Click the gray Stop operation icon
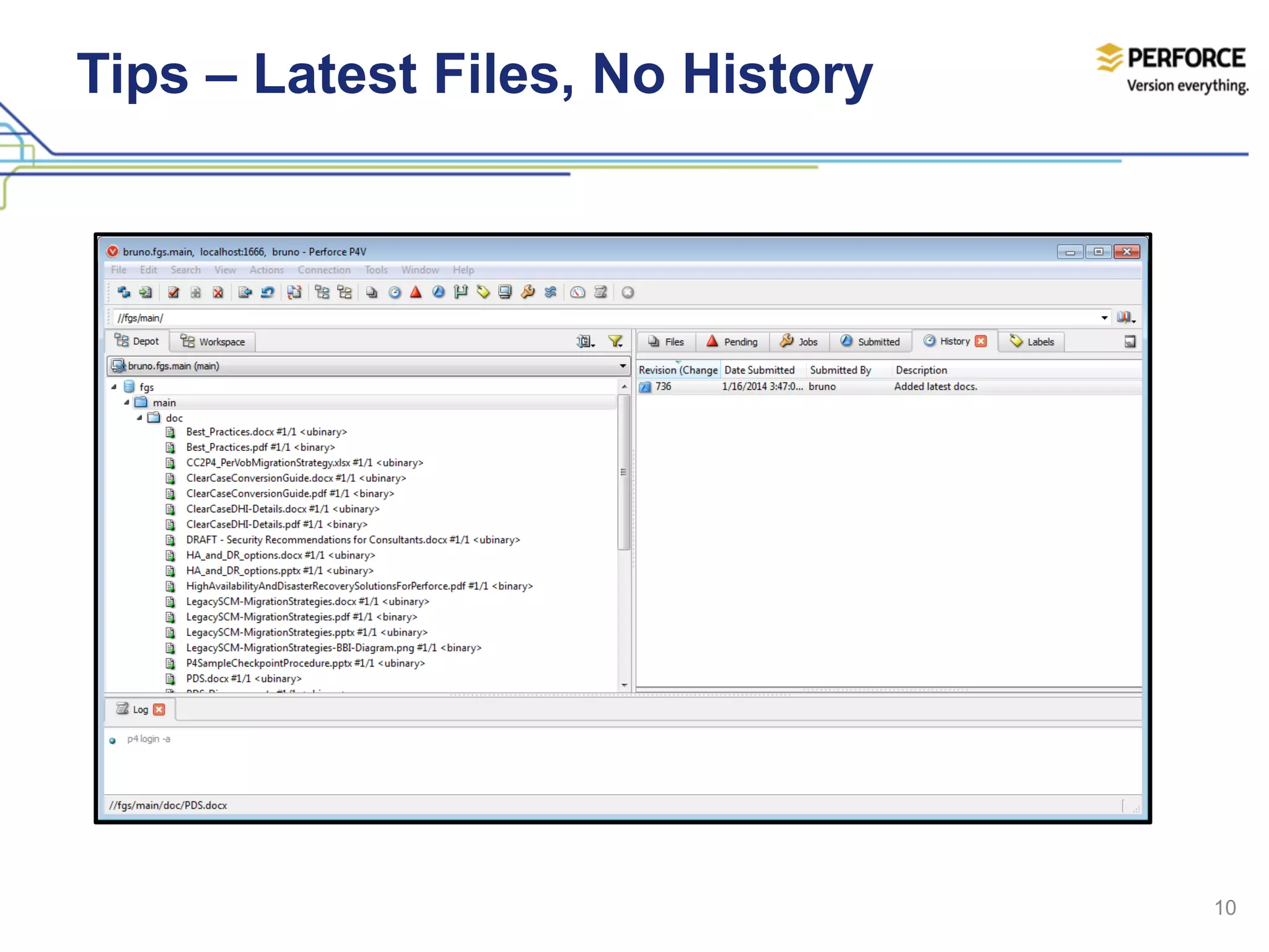 [x=628, y=292]
